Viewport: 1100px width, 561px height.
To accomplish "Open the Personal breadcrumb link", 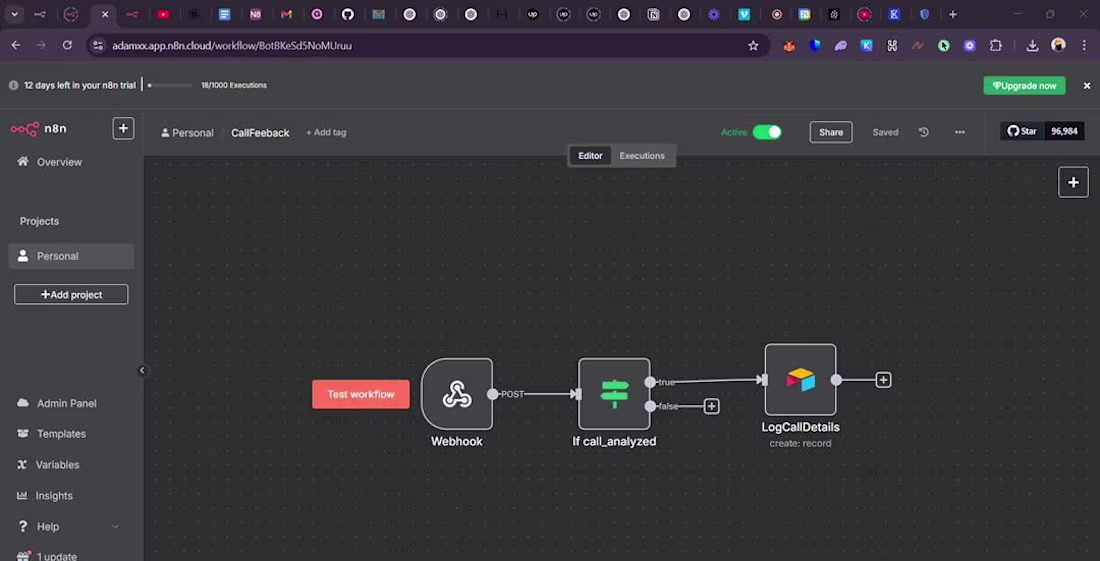I will click(x=187, y=133).
